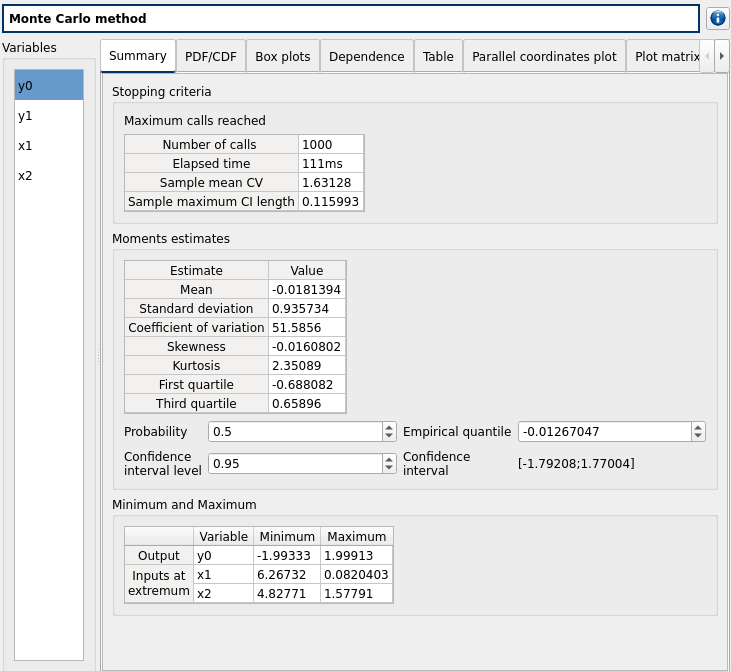Click the Inputs at extremum row header
The width and height of the screenshot is (731, 671).
pos(159,584)
